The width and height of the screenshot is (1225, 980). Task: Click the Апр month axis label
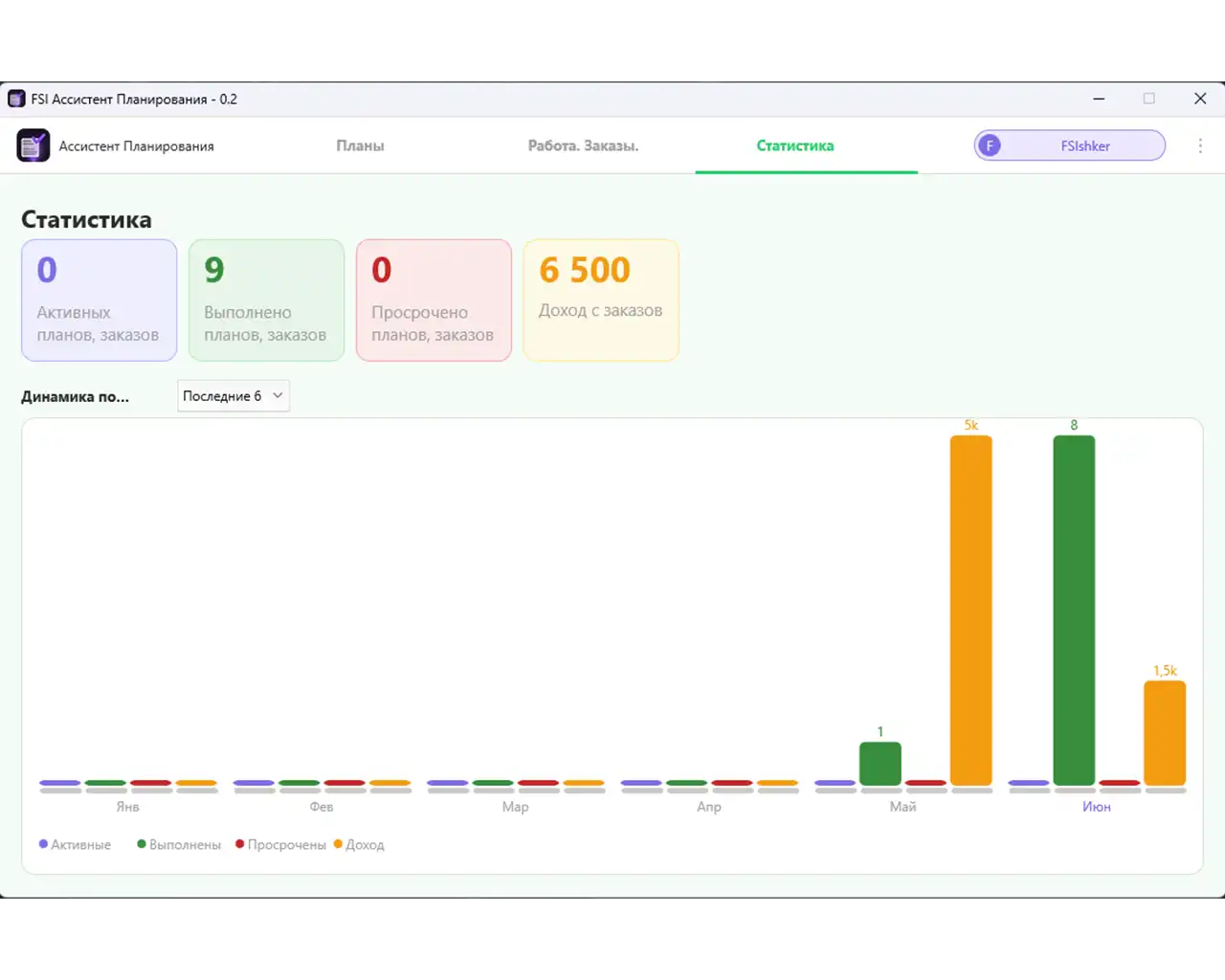point(709,807)
